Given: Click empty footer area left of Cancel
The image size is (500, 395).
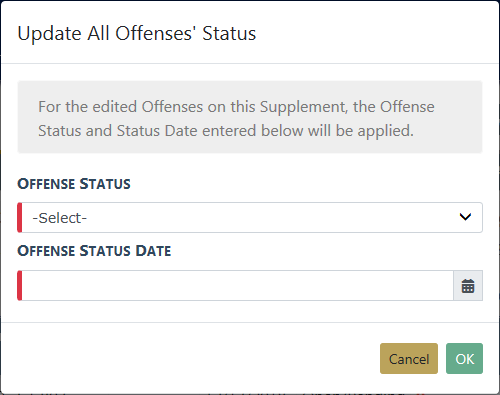Looking at the screenshot, I should tap(190, 359).
